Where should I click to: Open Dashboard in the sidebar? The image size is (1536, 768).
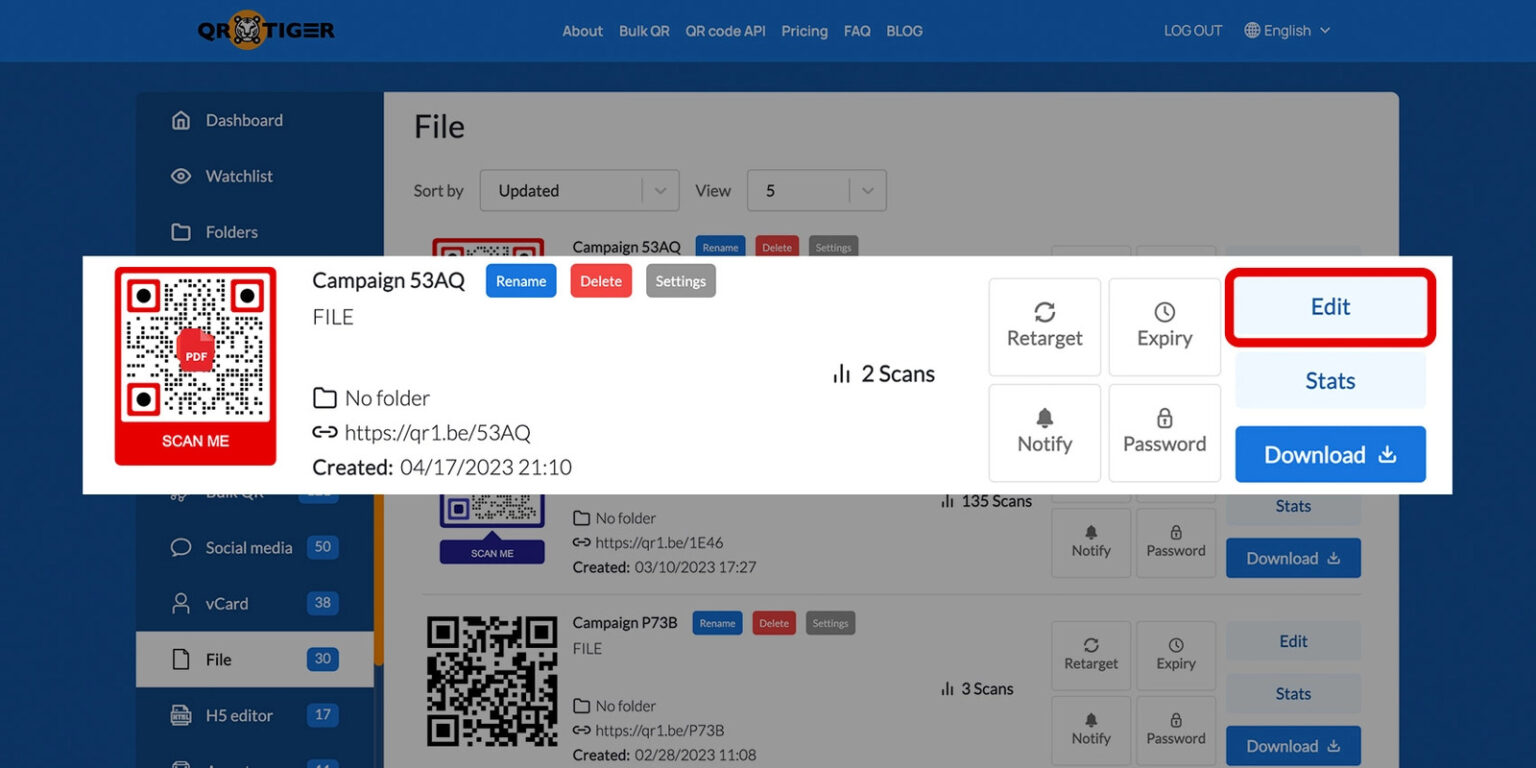click(255, 120)
